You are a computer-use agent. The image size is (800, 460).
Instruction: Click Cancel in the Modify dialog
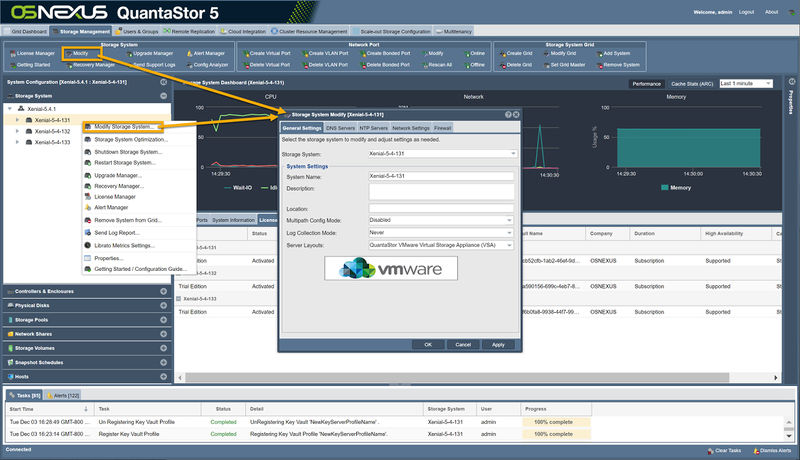click(463, 345)
